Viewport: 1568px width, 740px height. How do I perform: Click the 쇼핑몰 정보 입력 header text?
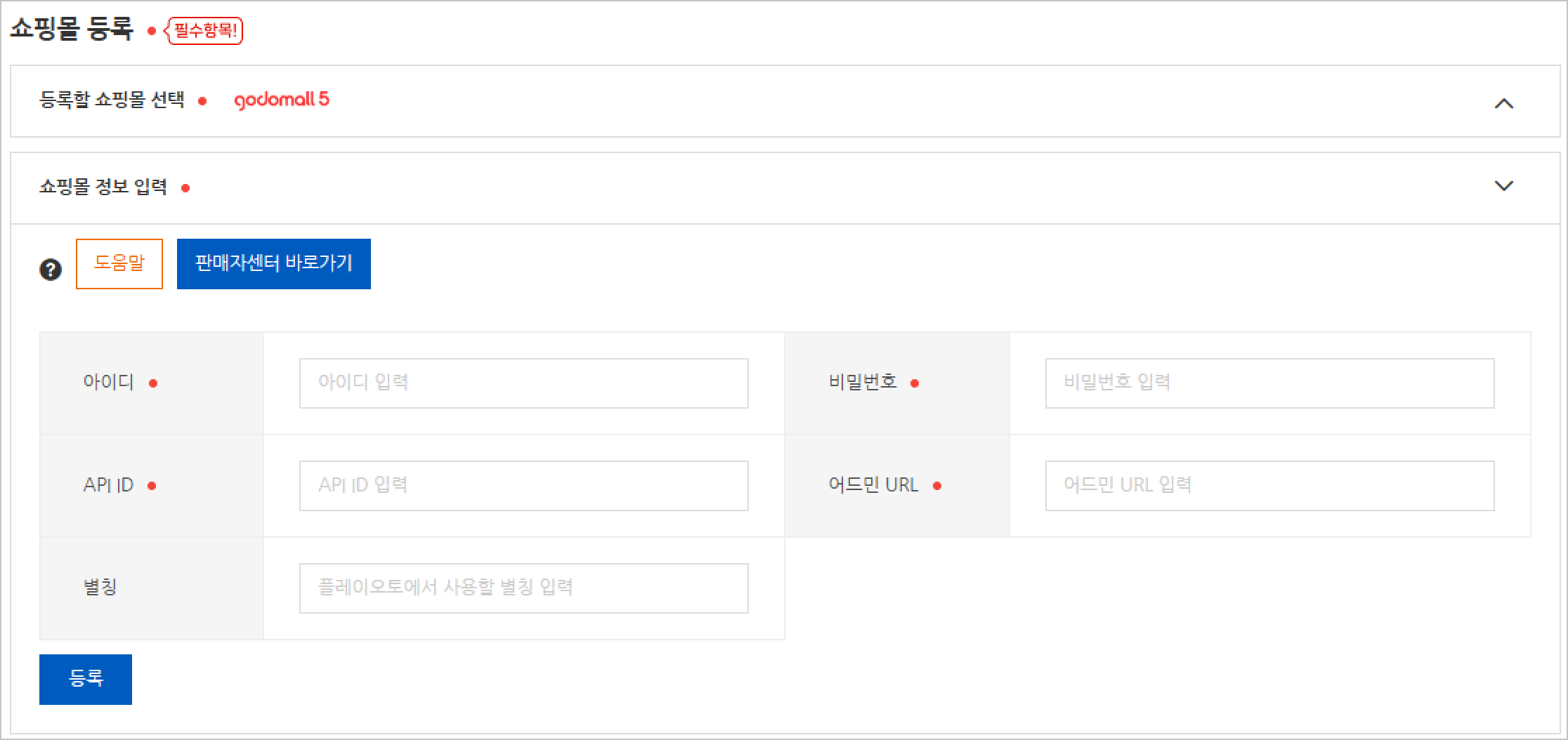coord(103,187)
